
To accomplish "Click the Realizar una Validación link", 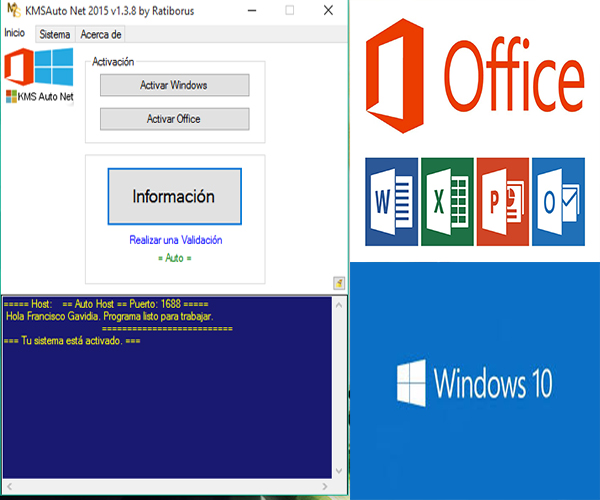I will (176, 240).
